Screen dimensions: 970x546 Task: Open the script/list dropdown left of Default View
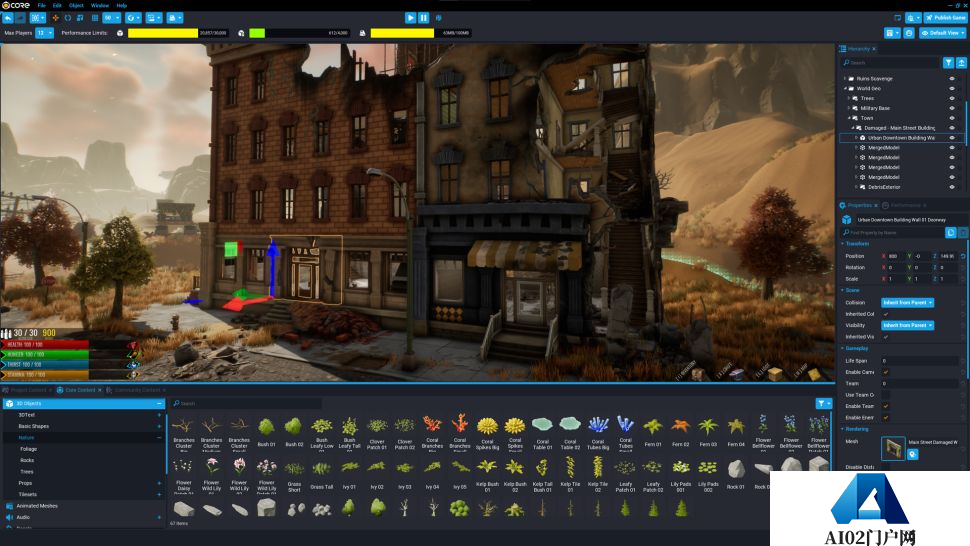click(x=892, y=33)
